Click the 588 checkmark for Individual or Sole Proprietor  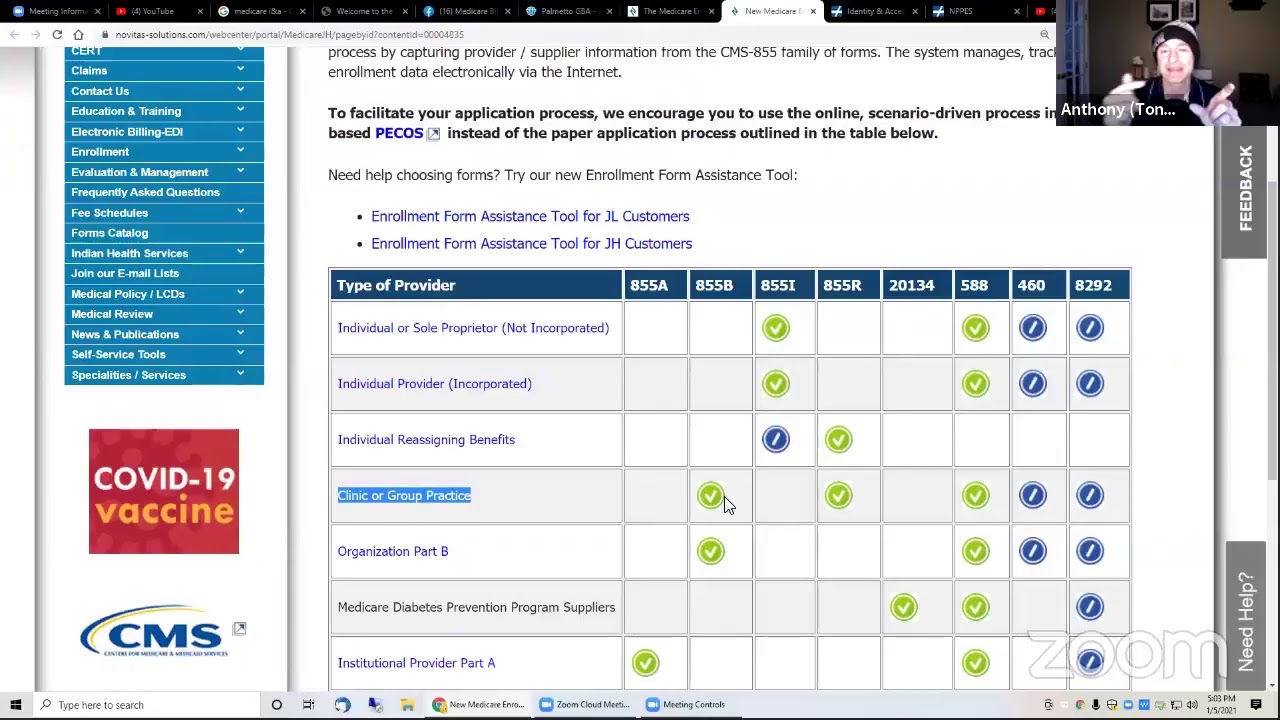pos(975,328)
